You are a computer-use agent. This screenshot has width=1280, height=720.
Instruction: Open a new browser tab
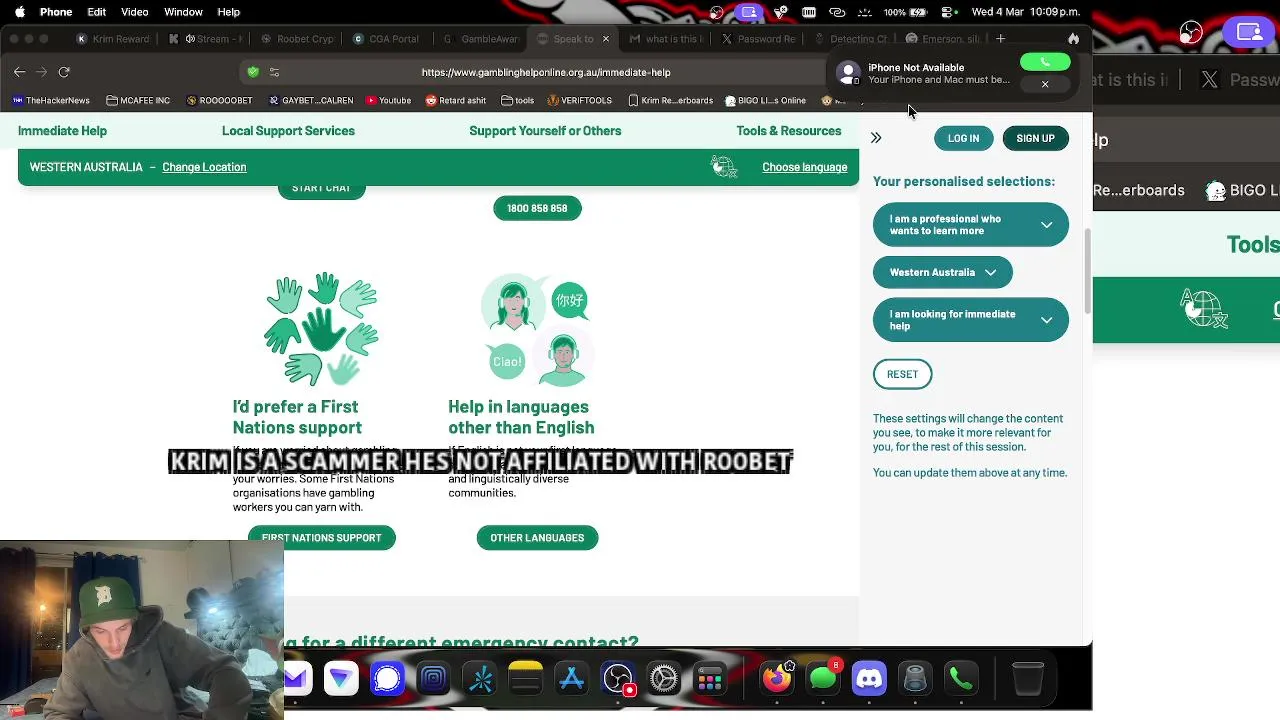(1001, 39)
